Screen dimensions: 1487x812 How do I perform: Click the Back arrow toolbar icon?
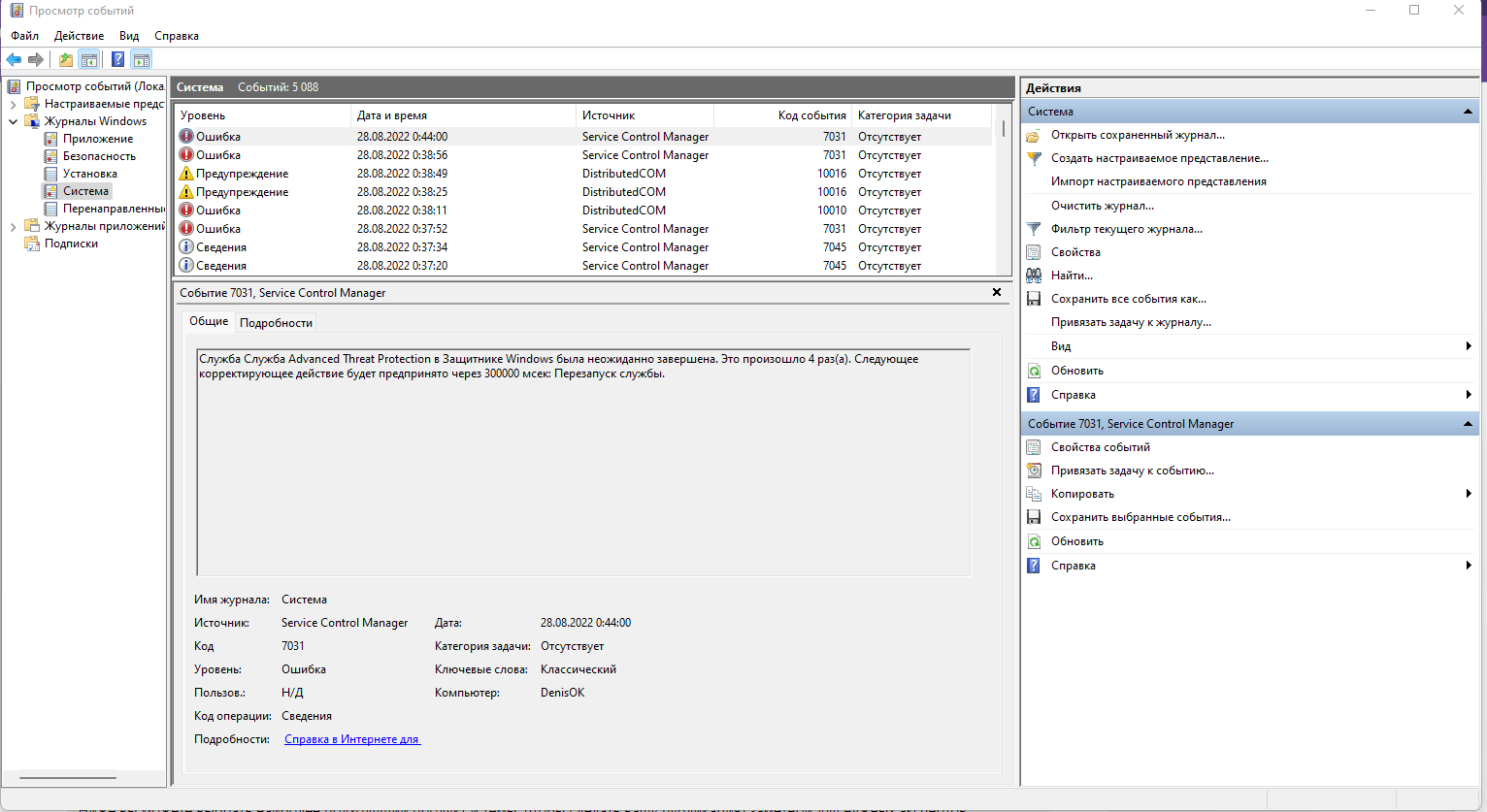pyautogui.click(x=14, y=59)
